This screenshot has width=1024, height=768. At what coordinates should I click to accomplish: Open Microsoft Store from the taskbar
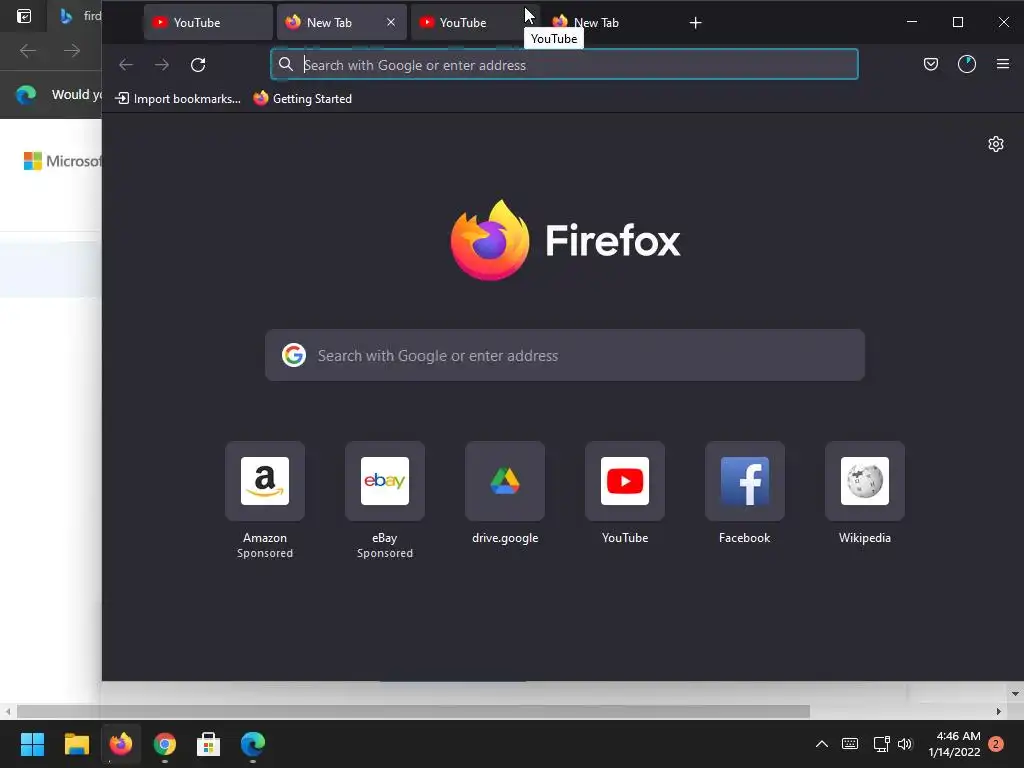208,744
